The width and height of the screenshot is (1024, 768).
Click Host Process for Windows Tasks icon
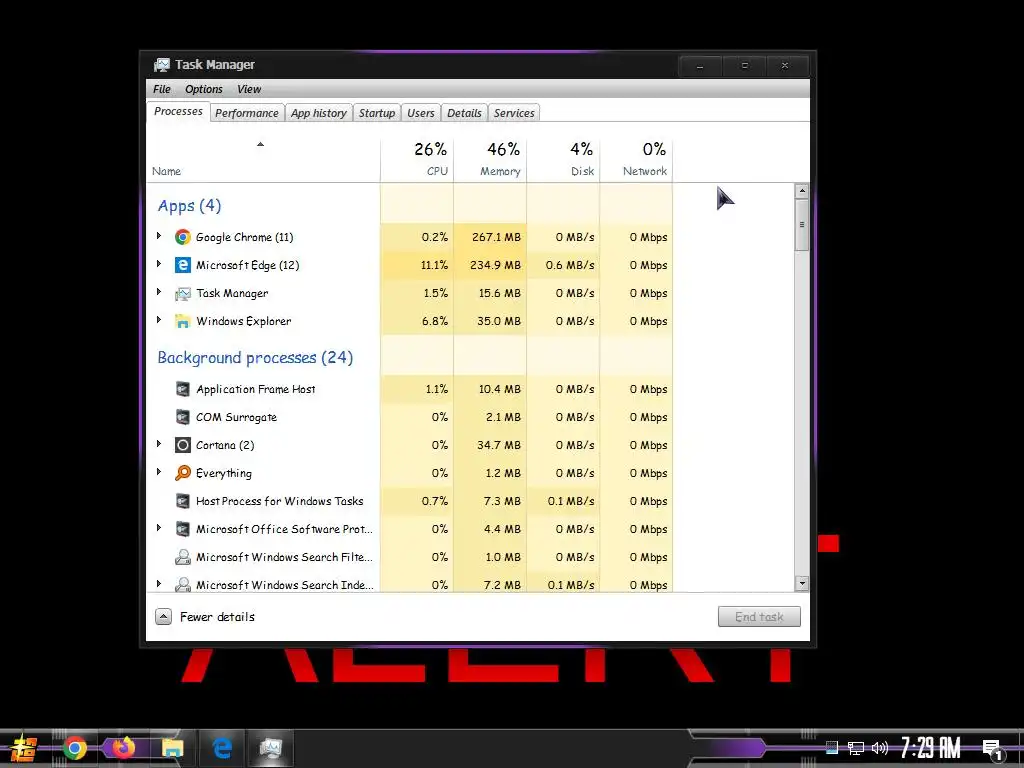183,501
